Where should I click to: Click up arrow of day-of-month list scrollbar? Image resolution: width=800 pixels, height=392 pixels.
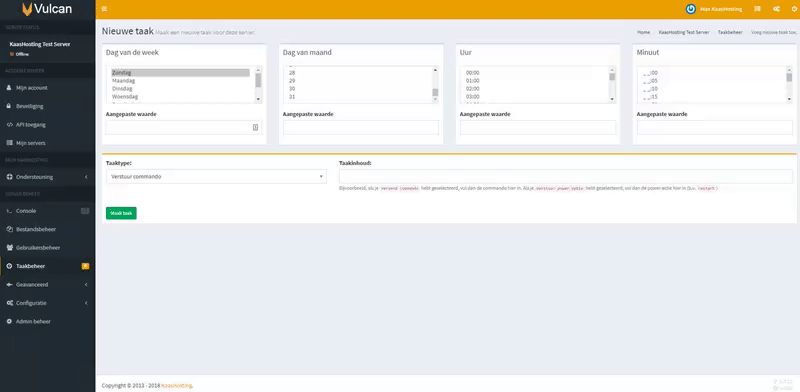(435, 70)
